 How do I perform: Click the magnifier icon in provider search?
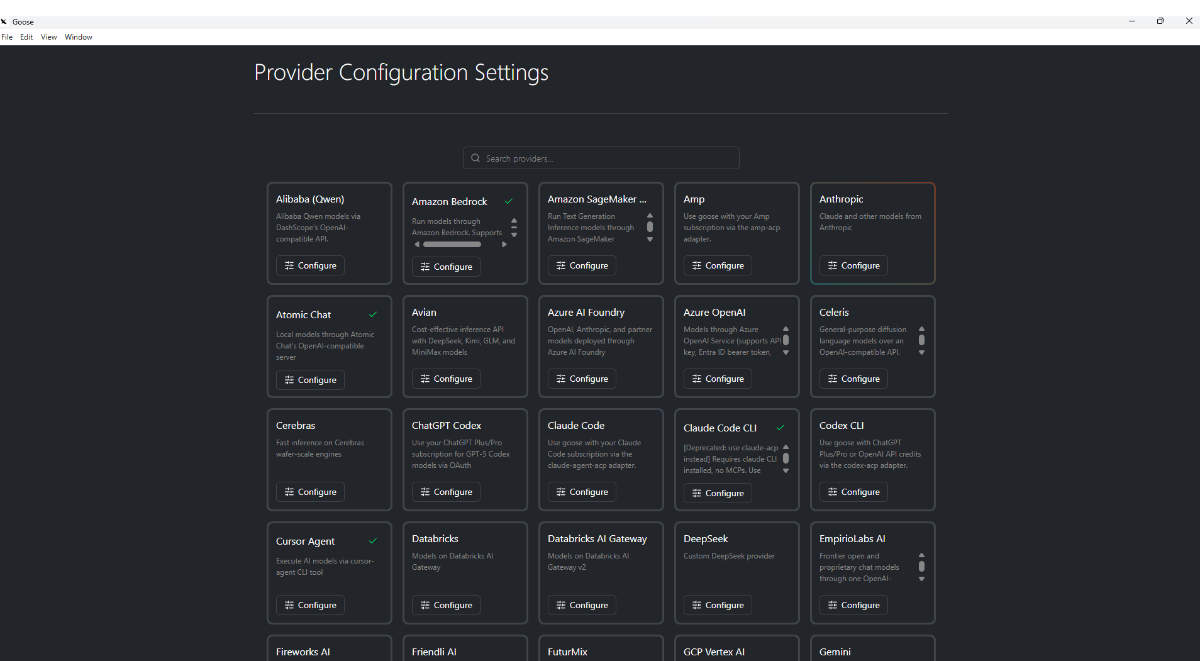tap(476, 158)
